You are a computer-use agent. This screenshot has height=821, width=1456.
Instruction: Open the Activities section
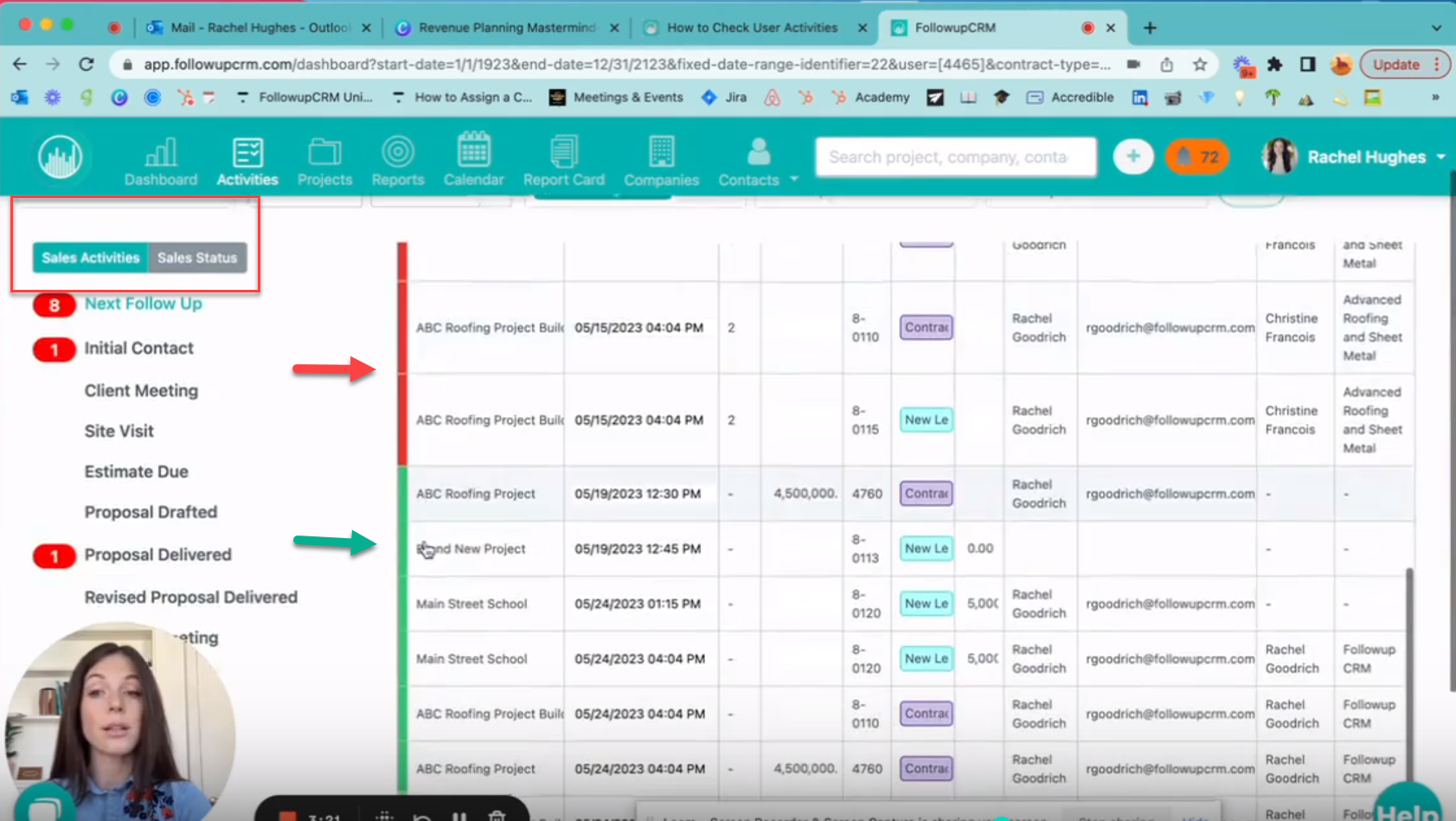point(247,160)
